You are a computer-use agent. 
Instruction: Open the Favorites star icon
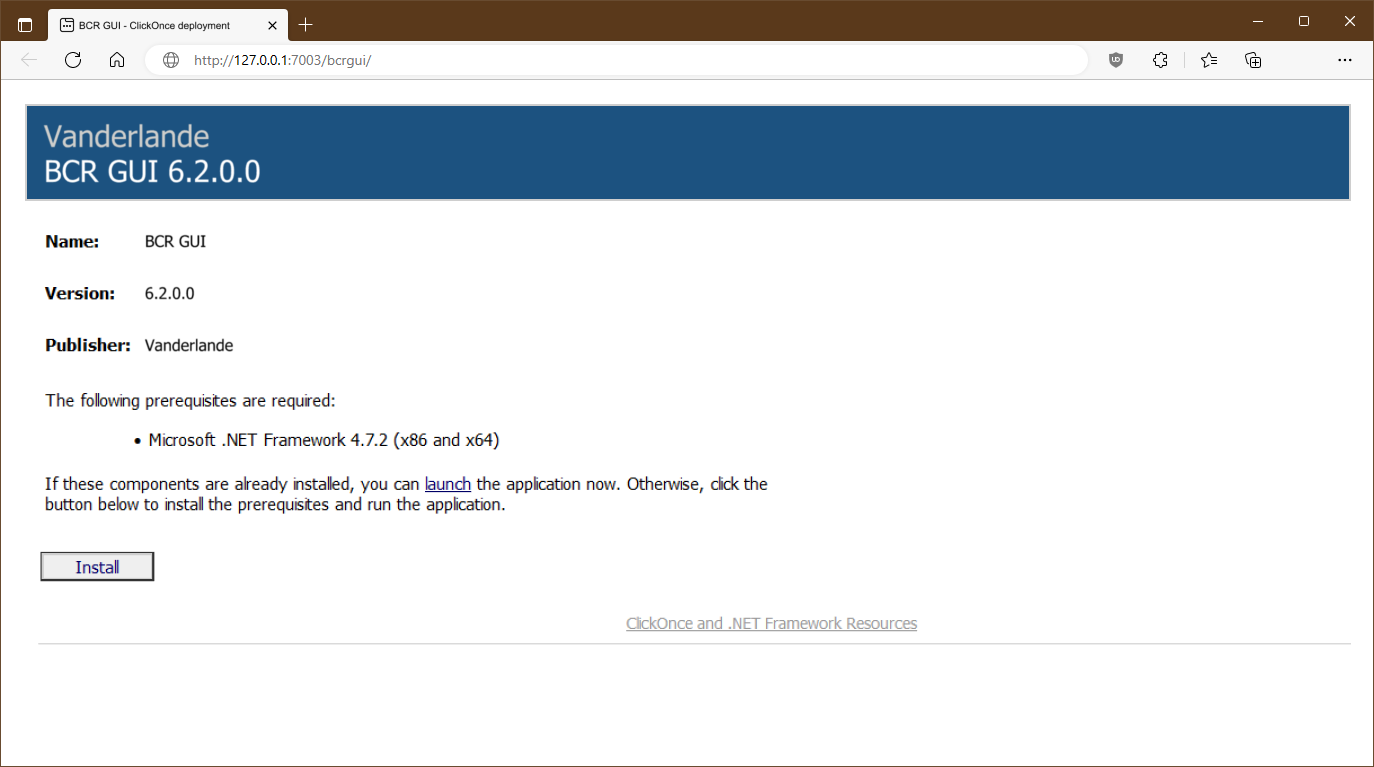[x=1209, y=60]
